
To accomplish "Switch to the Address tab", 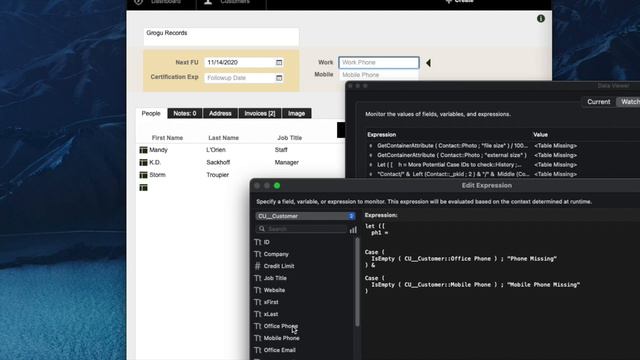I will coord(220,113).
